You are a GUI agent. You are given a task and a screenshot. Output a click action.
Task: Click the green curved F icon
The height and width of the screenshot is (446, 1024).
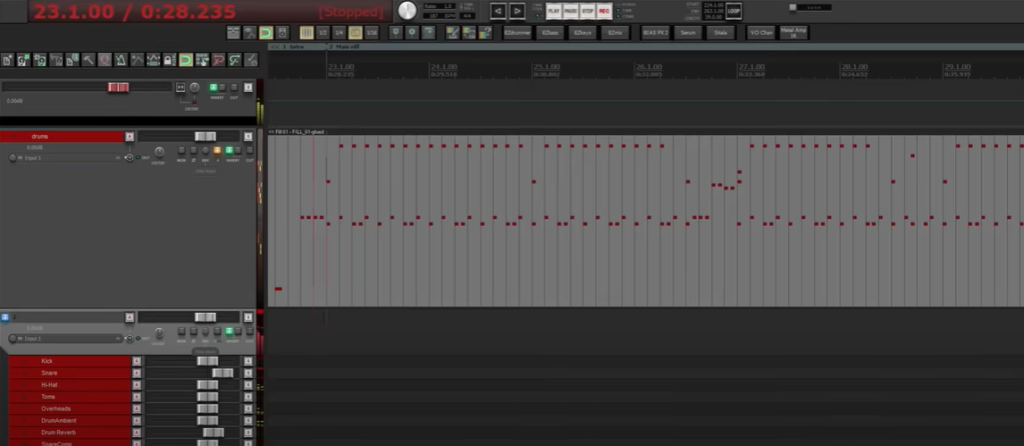click(x=234, y=60)
